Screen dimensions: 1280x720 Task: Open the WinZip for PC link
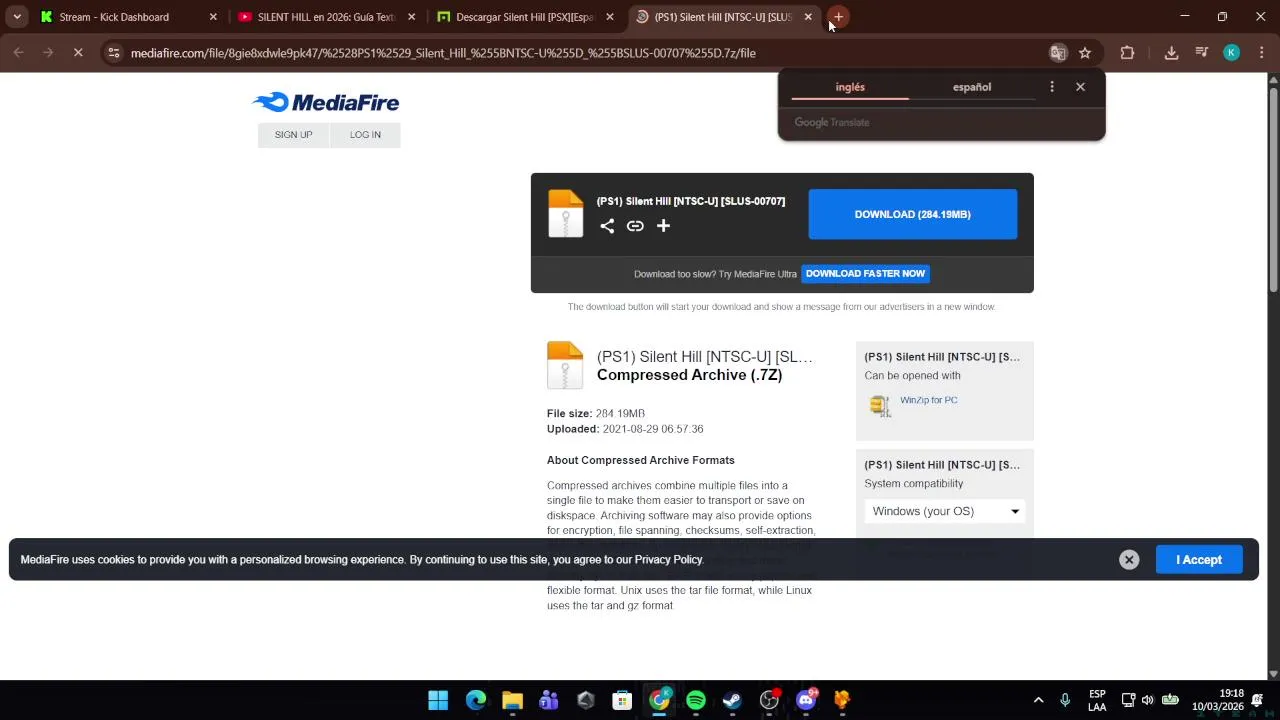click(x=929, y=400)
